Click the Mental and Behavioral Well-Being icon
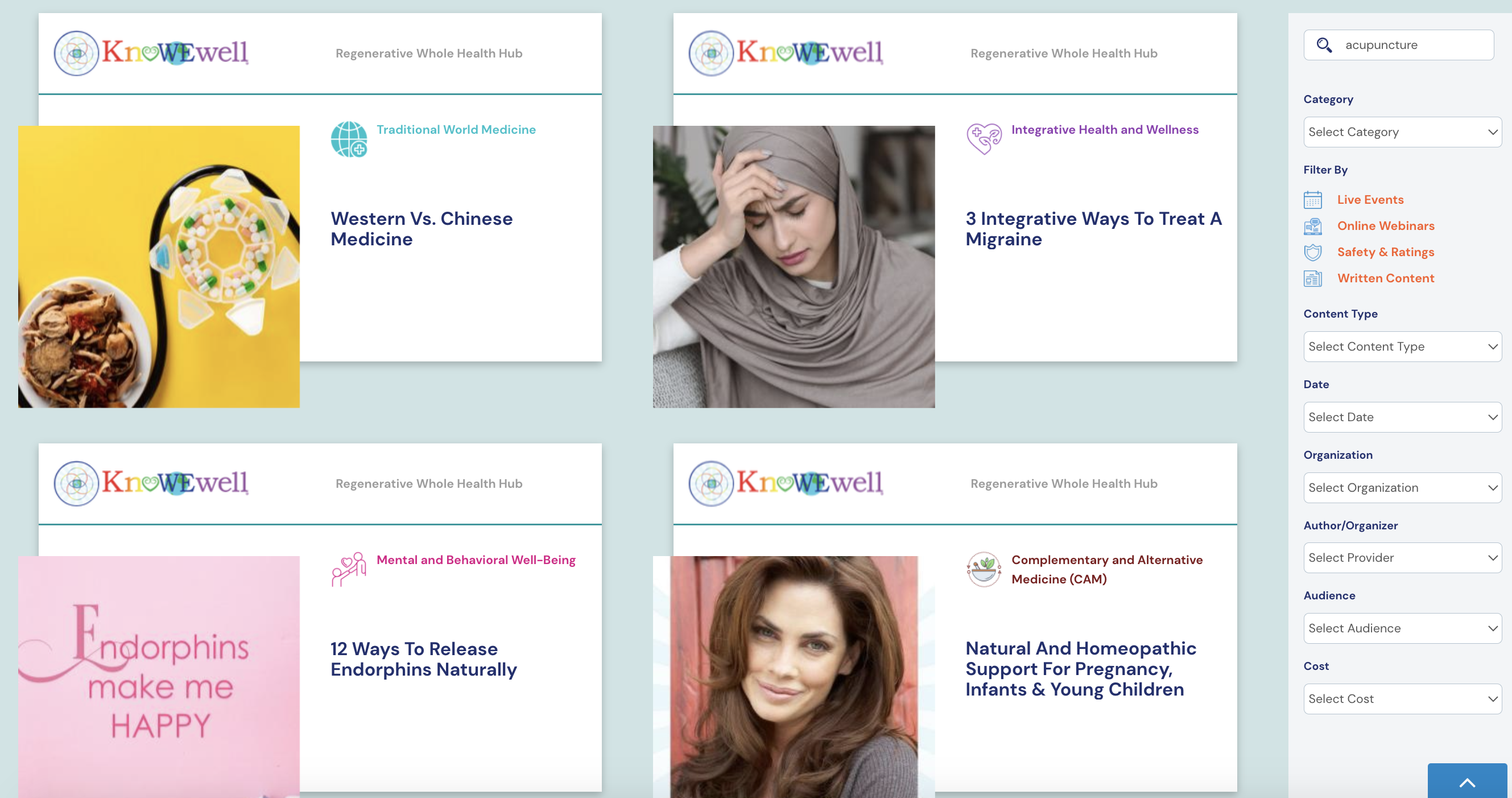 [349, 569]
